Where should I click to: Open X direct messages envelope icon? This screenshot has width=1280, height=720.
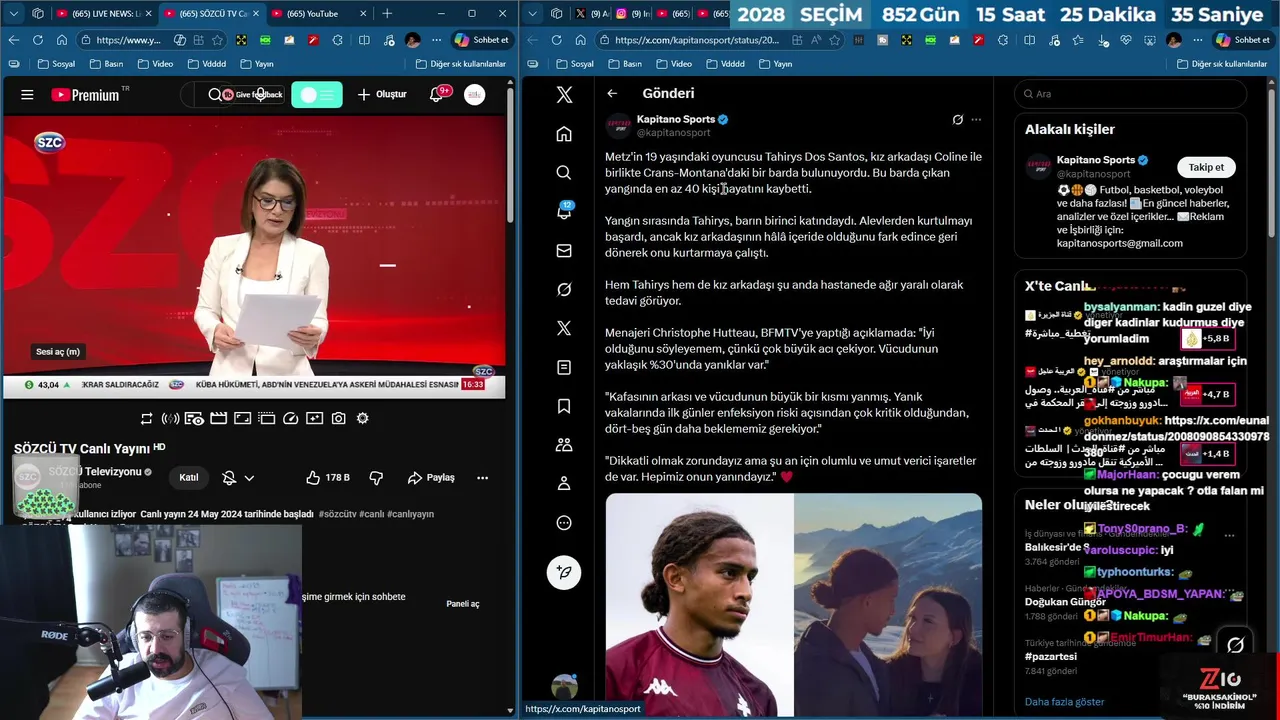pyautogui.click(x=564, y=251)
